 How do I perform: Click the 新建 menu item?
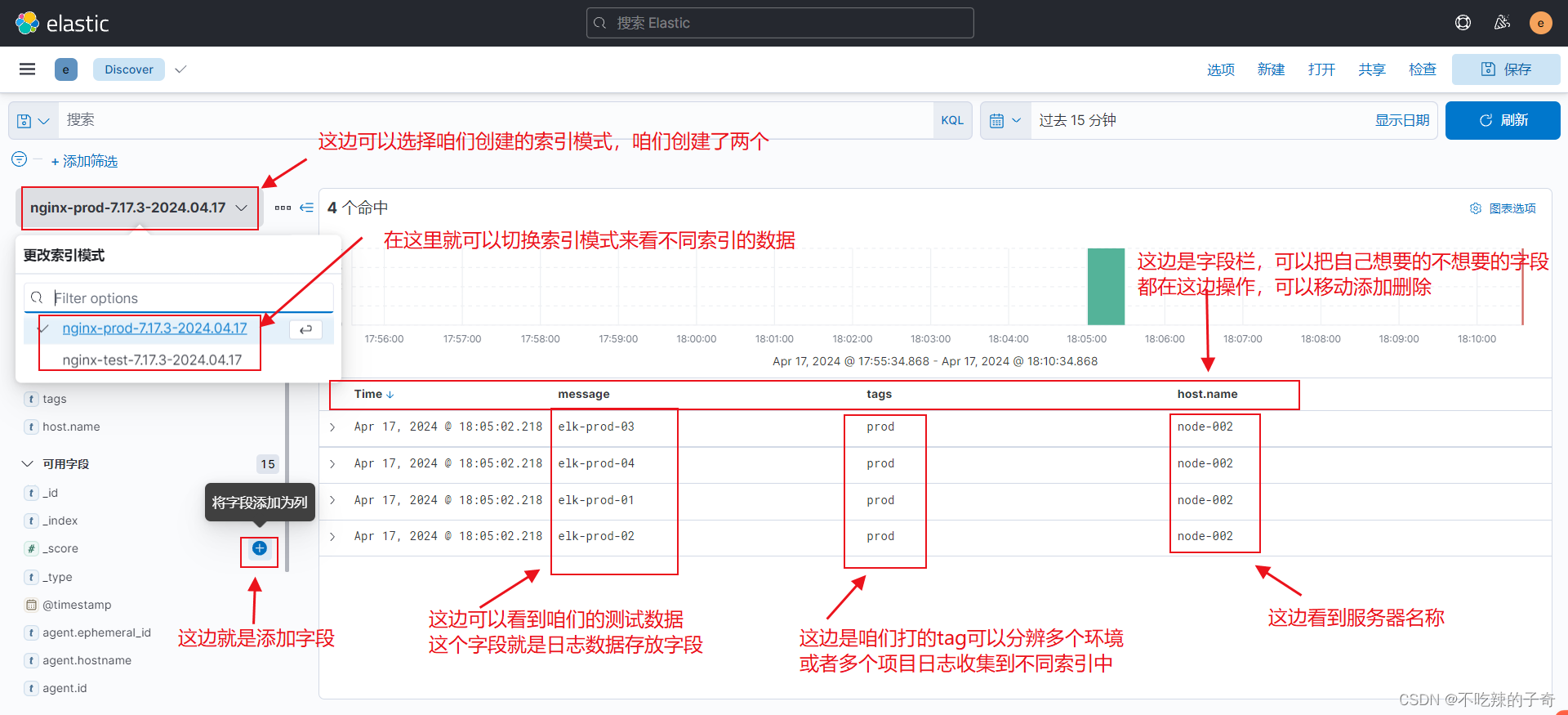point(1271,69)
